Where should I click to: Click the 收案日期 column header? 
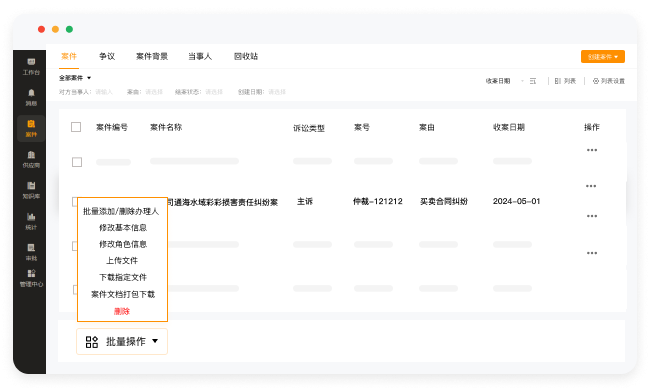[509, 128]
